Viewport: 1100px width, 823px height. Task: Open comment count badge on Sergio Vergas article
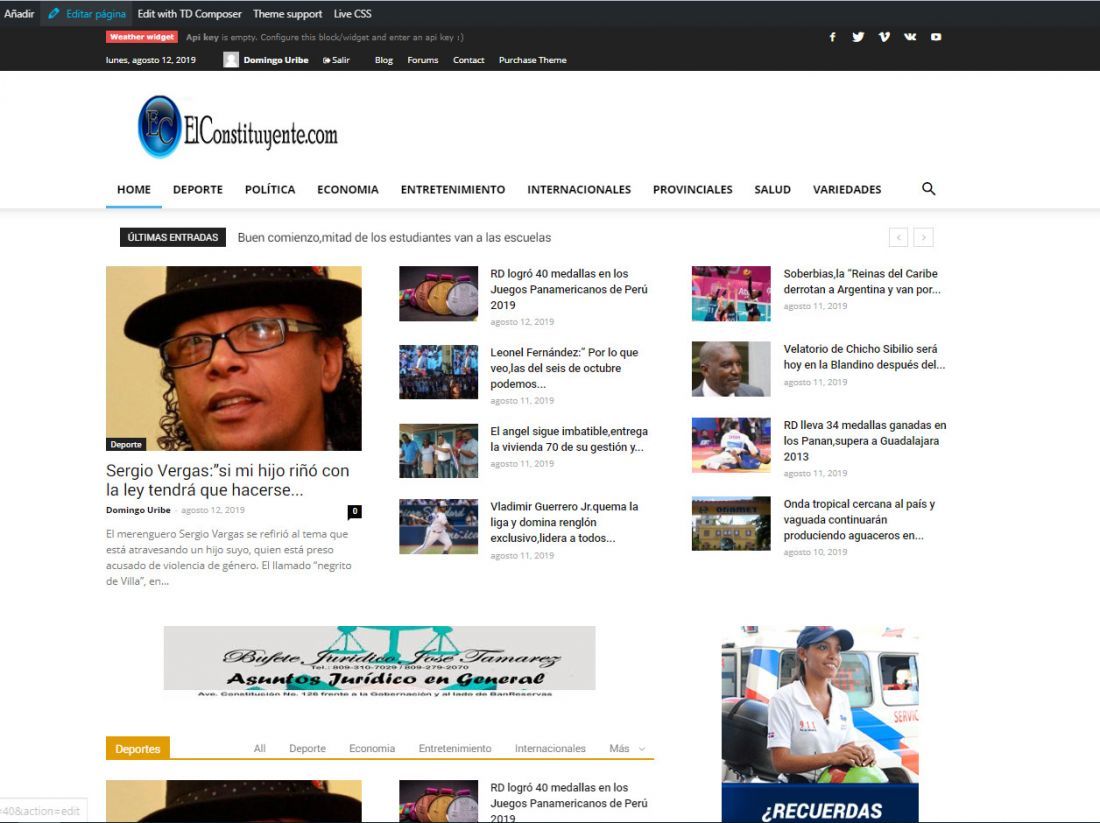[354, 511]
